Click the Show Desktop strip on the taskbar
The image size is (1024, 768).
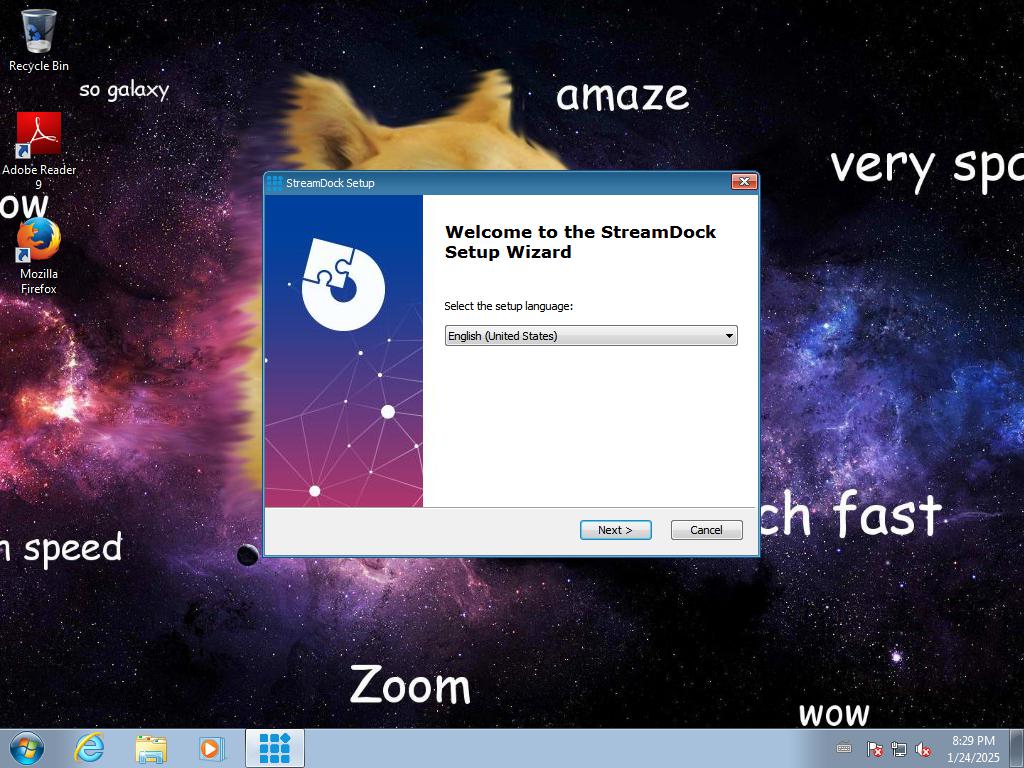pyautogui.click(x=1017, y=748)
